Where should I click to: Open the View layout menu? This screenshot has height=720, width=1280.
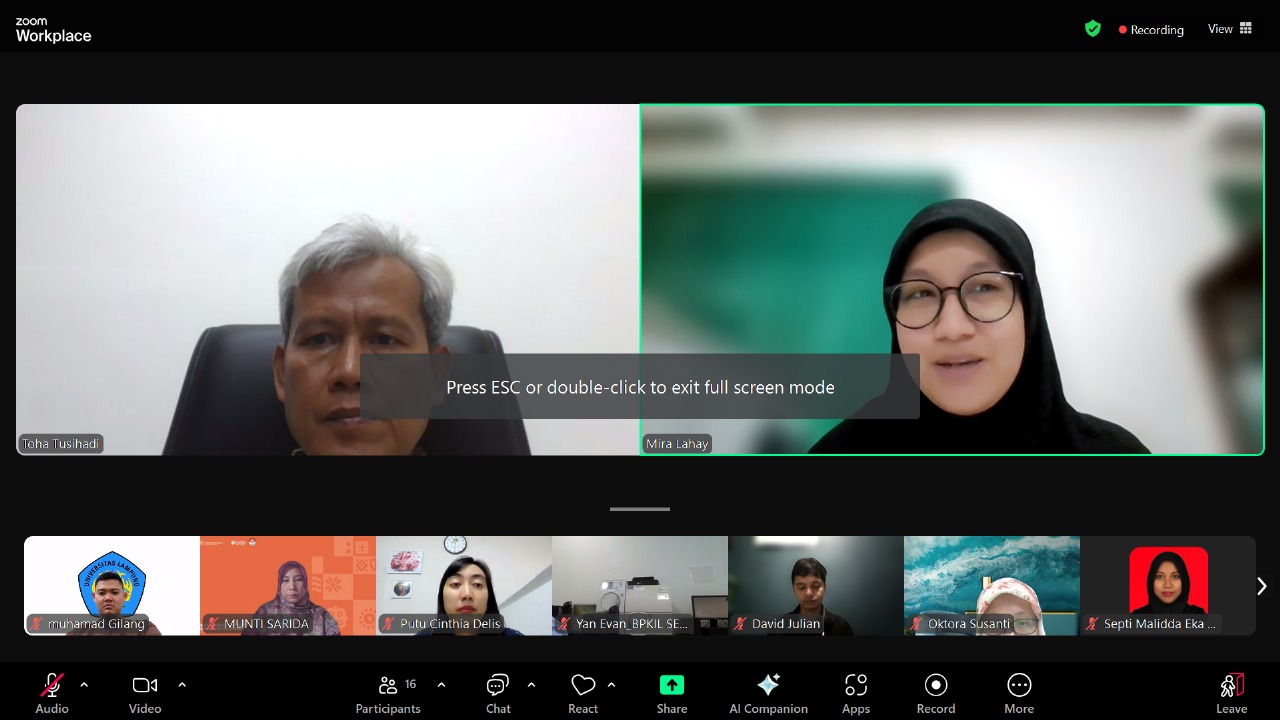pyautogui.click(x=1230, y=29)
